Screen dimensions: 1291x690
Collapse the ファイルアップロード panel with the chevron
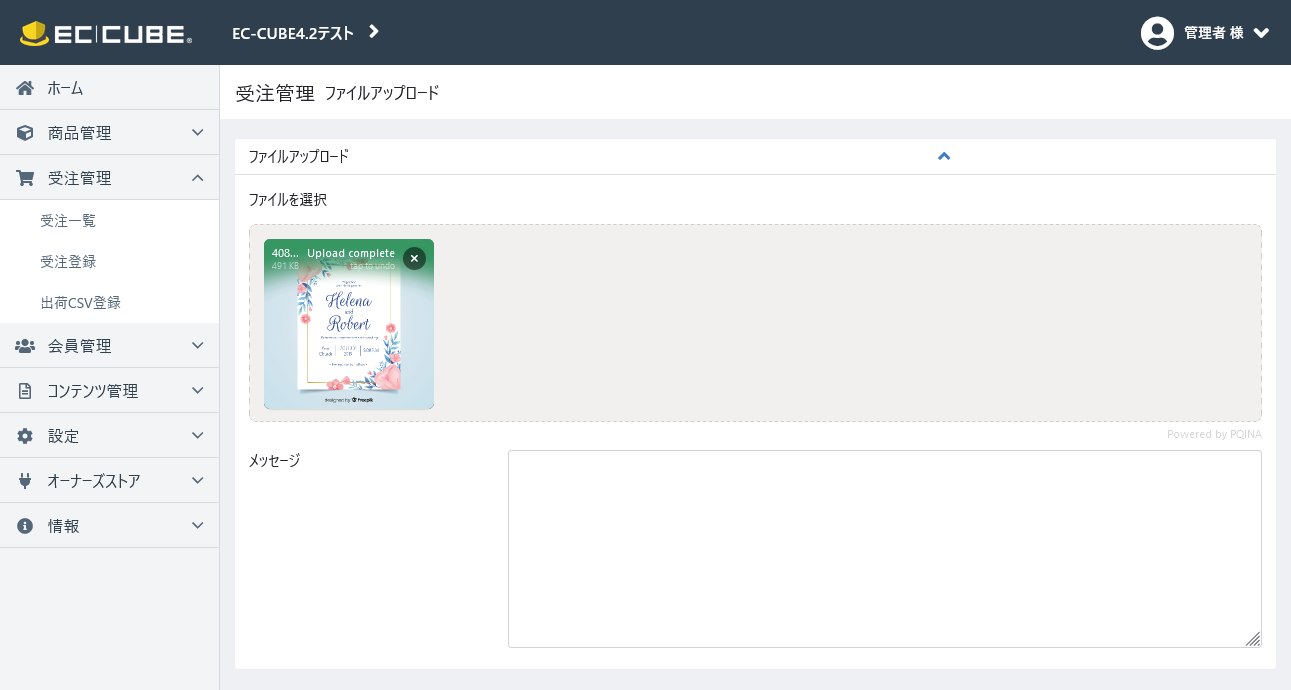click(x=944, y=156)
